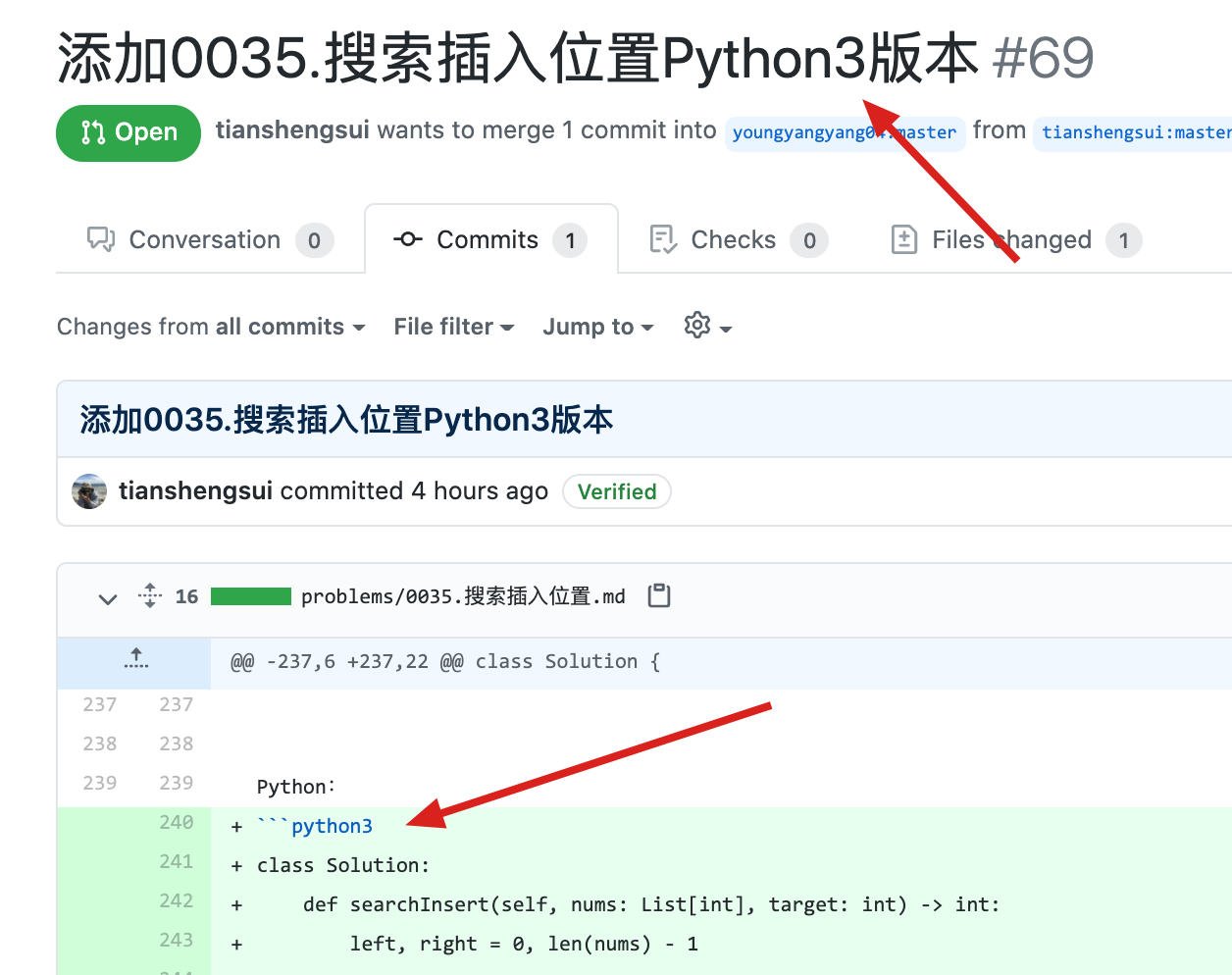This screenshot has width=1232, height=975.
Task: Click the green Open pull request badge
Action: 128,132
